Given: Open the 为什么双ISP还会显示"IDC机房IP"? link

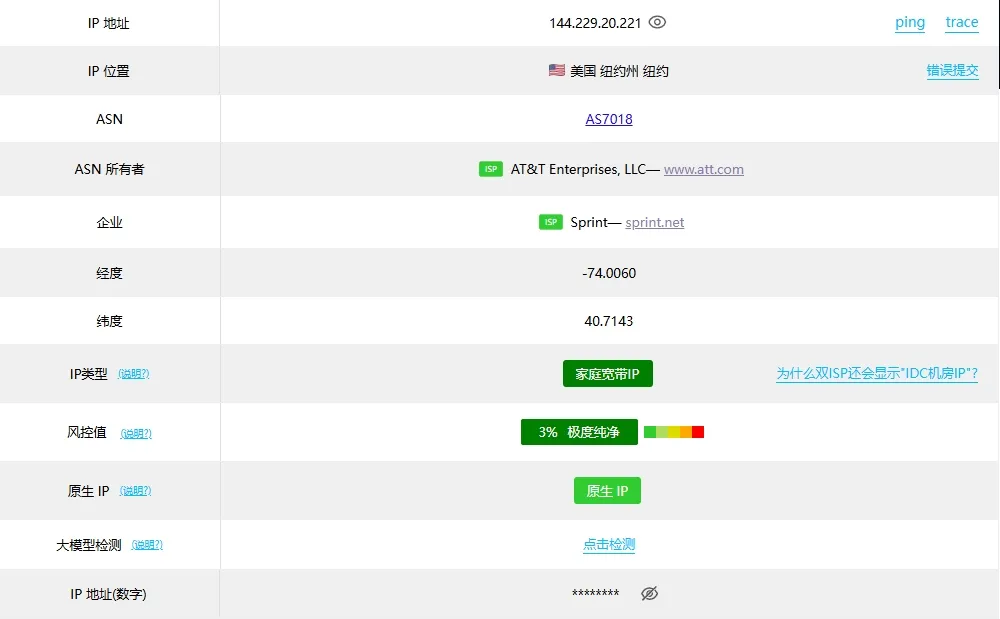Looking at the screenshot, I should [x=877, y=374].
